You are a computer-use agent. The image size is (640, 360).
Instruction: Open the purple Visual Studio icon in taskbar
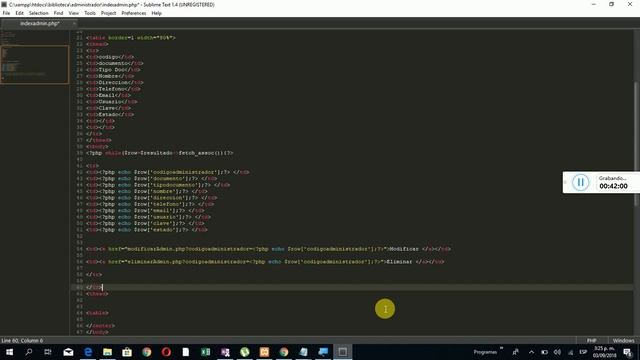(x=225, y=352)
